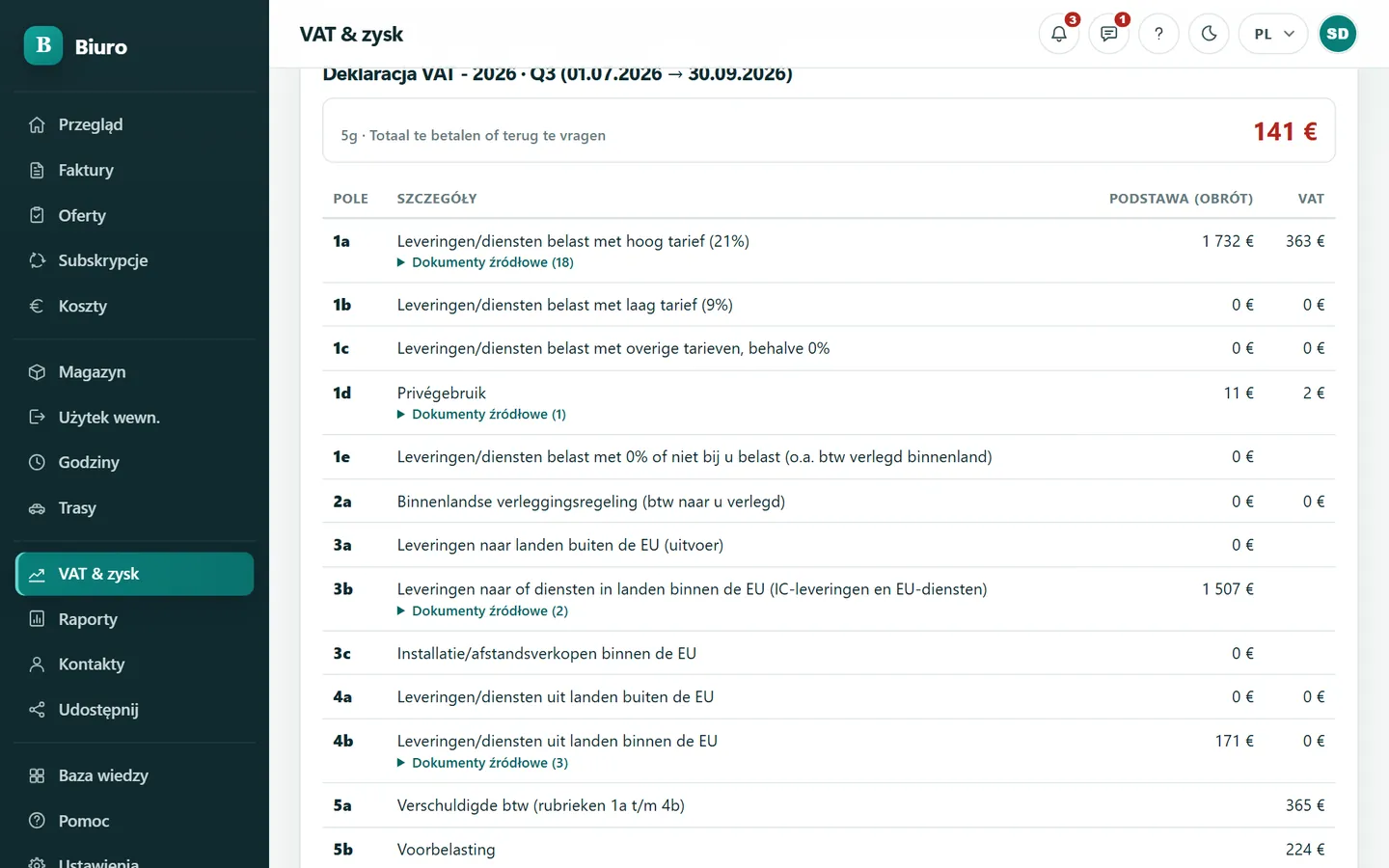Open the SD user avatar menu
Screen dimensions: 1389x868
[x=1338, y=34]
